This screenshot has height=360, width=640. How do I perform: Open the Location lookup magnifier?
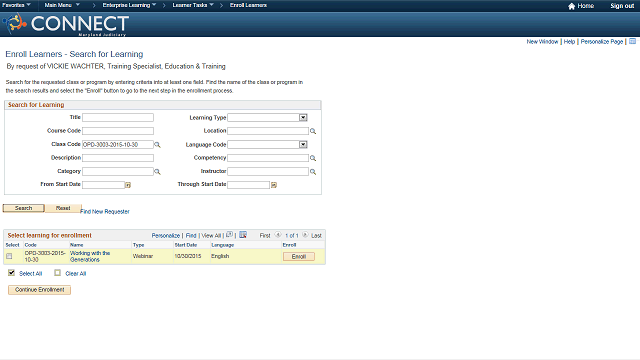coord(313,131)
